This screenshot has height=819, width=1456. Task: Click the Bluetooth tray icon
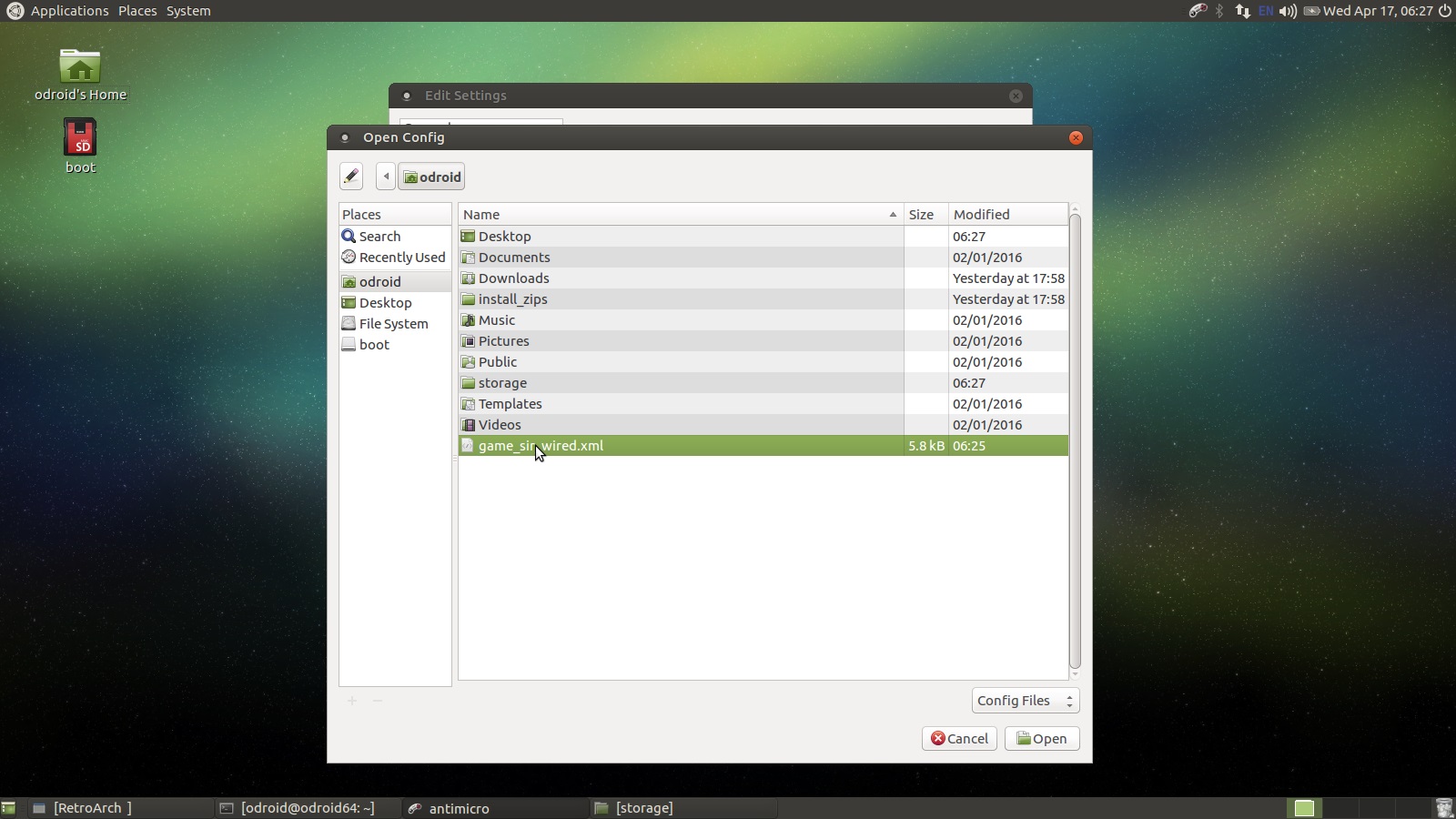click(1219, 11)
